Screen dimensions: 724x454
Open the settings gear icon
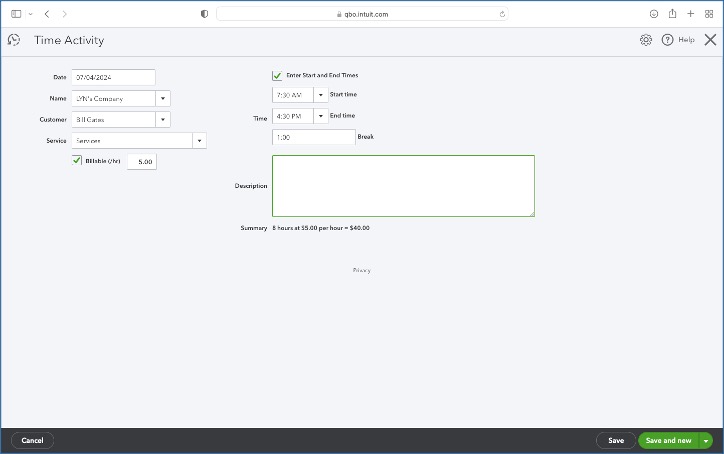coord(646,40)
